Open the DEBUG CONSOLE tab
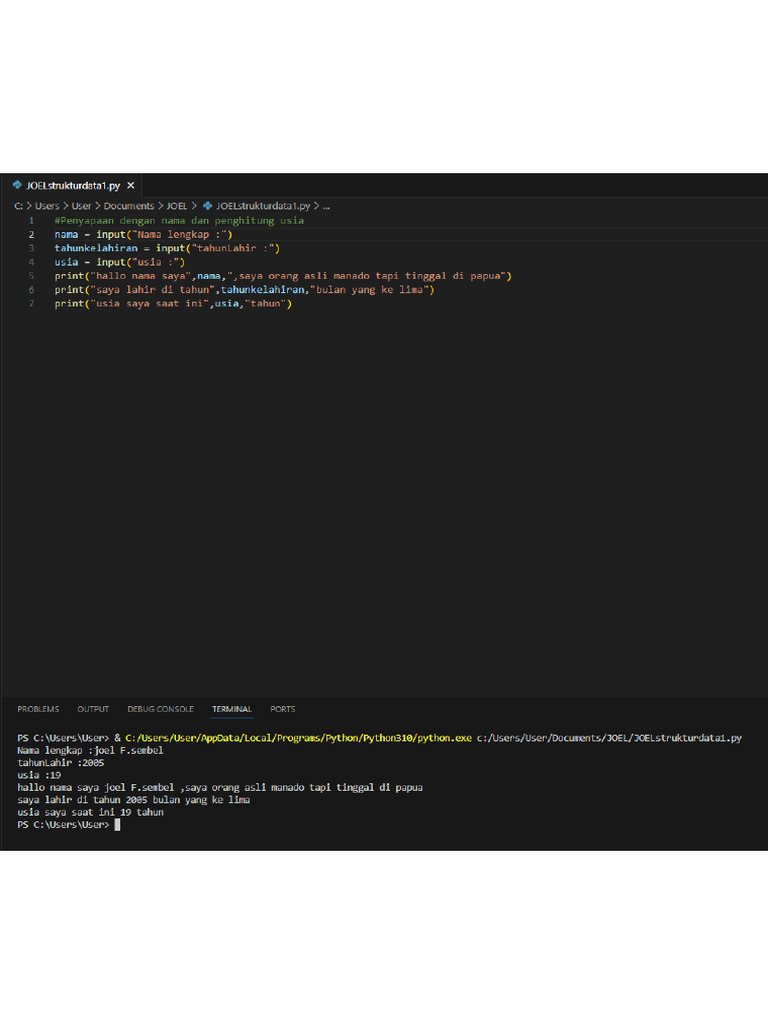Image resolution: width=768 pixels, height=1024 pixels. tap(160, 709)
